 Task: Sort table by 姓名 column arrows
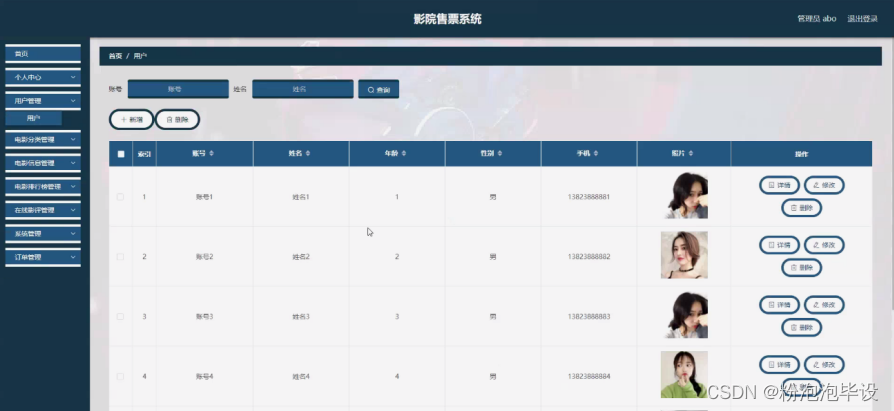(x=308, y=153)
